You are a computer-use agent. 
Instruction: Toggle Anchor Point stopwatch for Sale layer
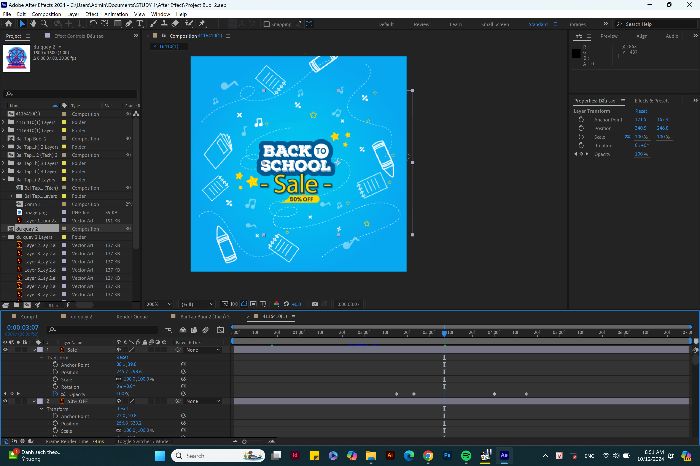[55, 365]
